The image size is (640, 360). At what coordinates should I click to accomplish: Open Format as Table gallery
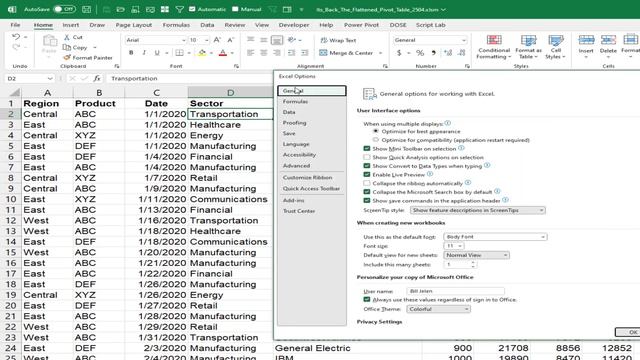(x=528, y=47)
